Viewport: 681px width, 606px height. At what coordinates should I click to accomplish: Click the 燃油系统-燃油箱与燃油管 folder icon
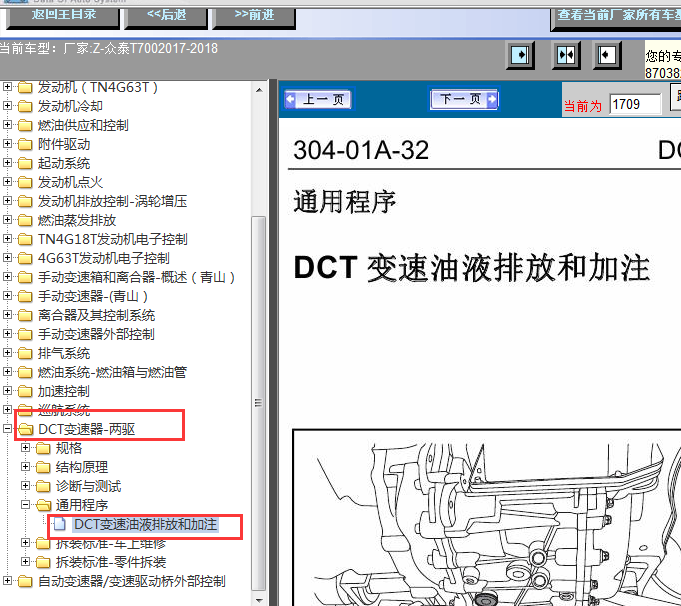(25, 372)
